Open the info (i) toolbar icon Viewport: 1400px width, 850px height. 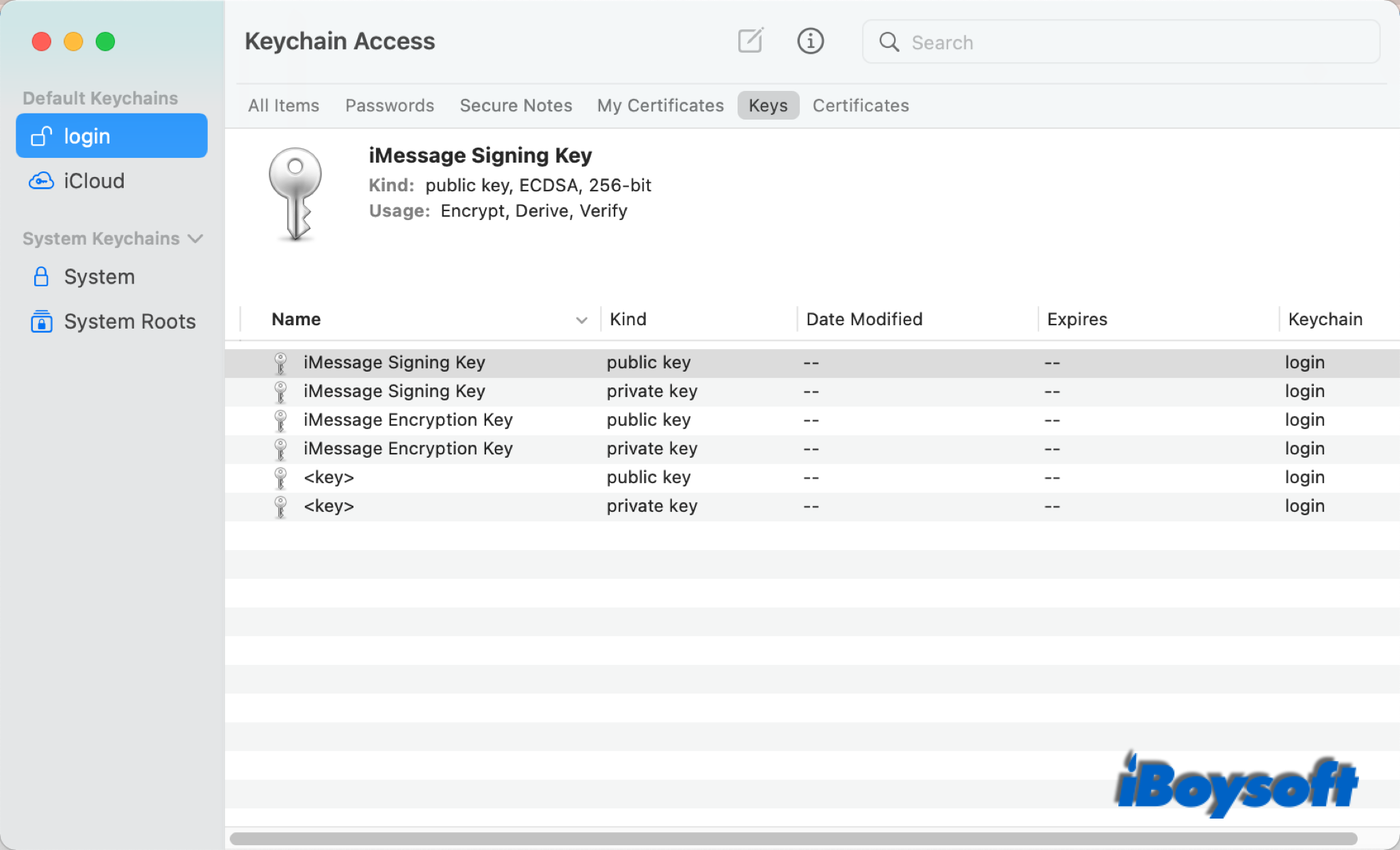[810, 41]
